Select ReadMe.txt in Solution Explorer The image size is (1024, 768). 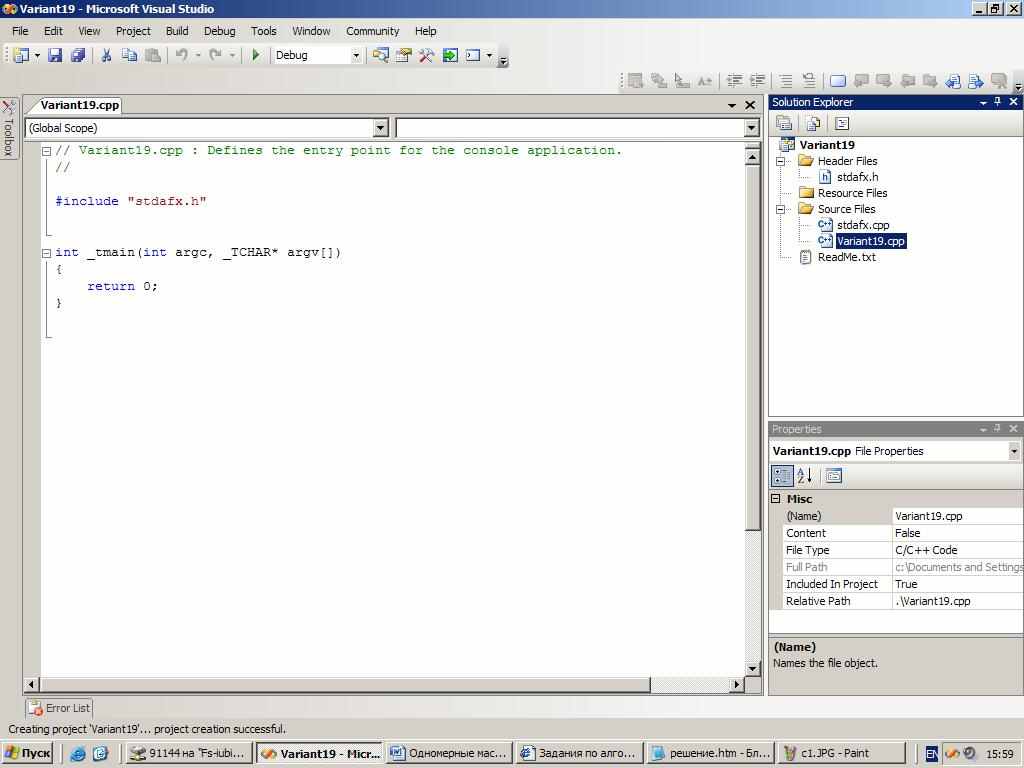pos(847,257)
